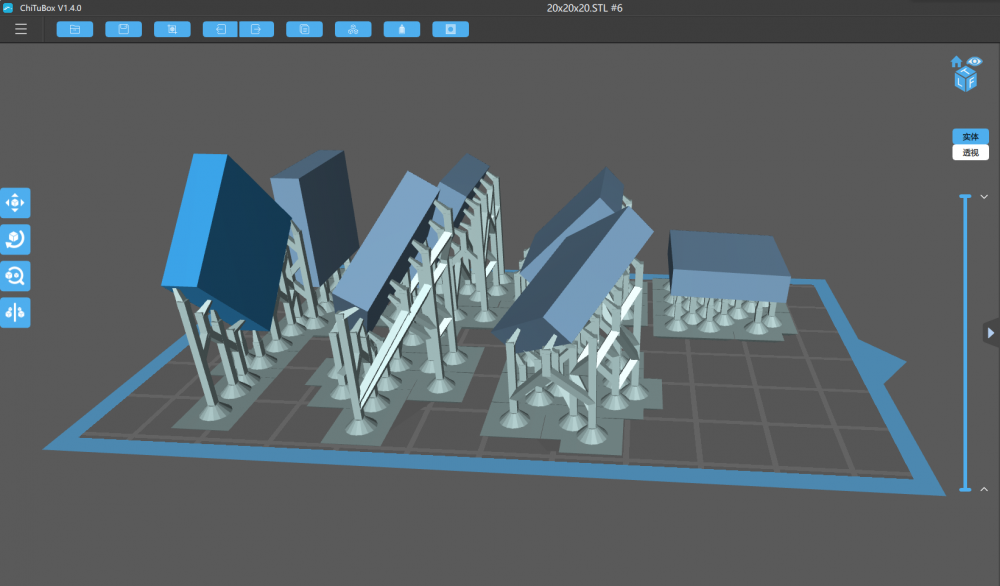This screenshot has height=586, width=1000.
Task: Click the down chevron above layer slider
Action: coord(984,197)
